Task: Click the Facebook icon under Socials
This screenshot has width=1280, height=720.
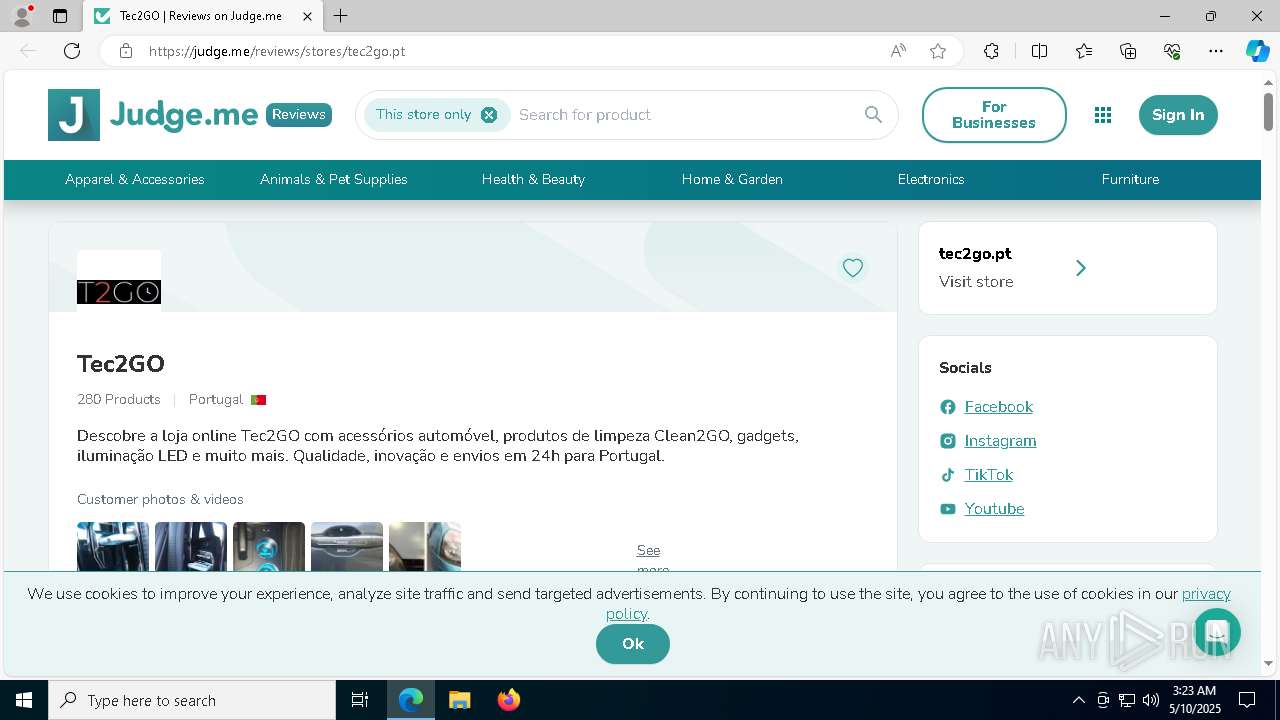Action: (x=948, y=407)
